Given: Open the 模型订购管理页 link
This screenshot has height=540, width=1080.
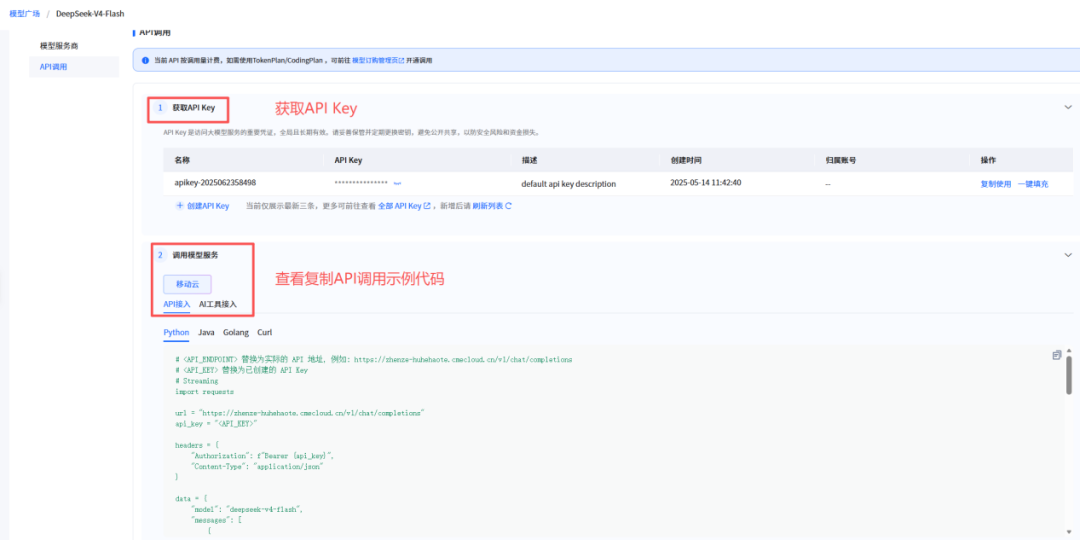Looking at the screenshot, I should point(378,61).
